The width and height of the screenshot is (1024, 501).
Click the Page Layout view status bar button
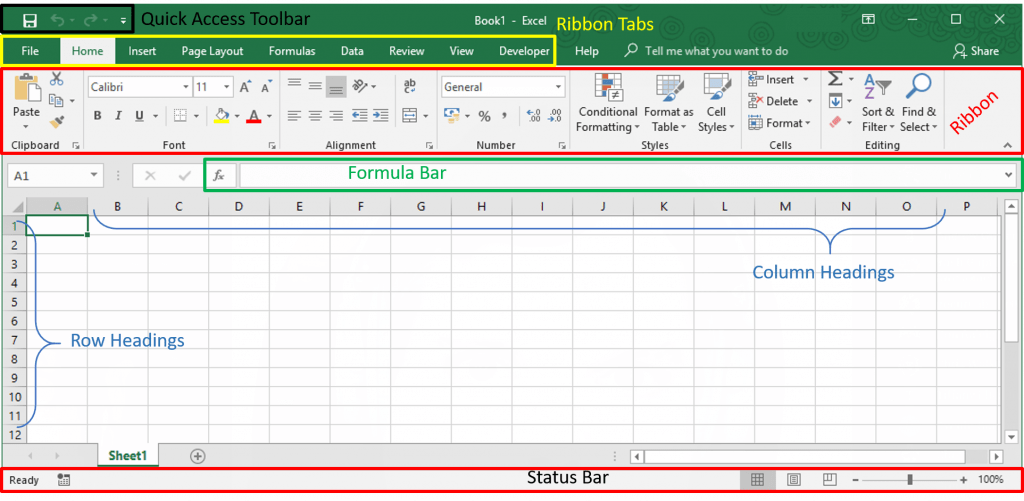coord(793,480)
